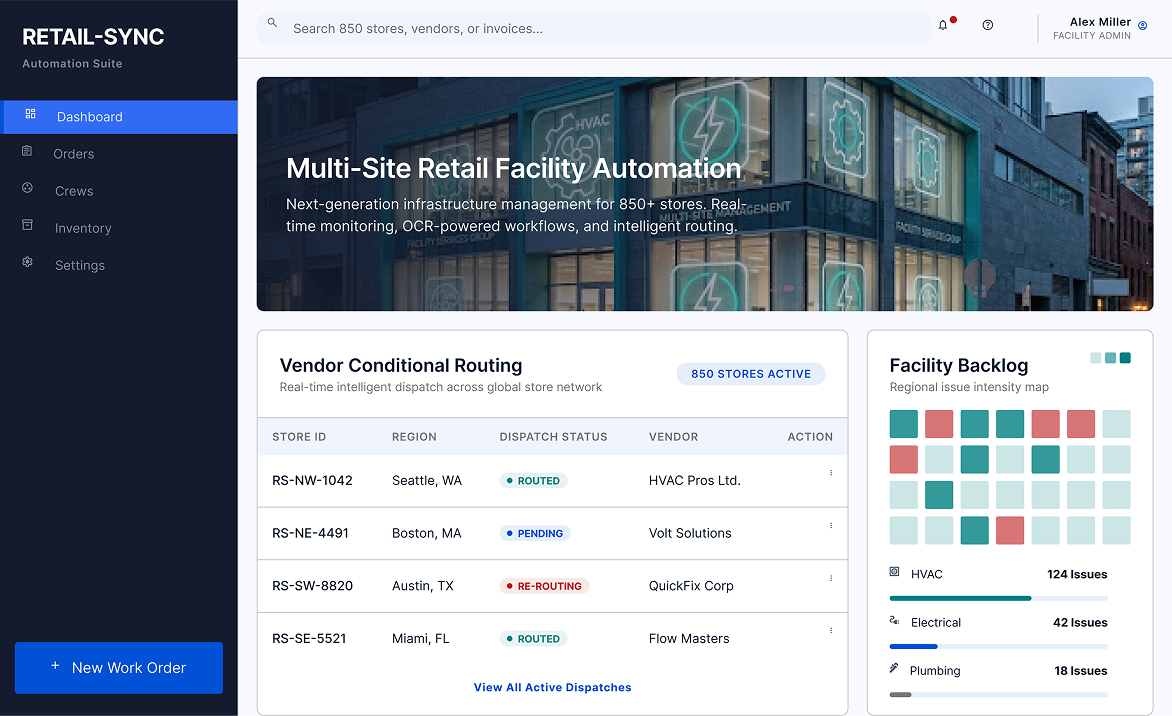Click the RETAIL-SYNC logo title
This screenshot has height=716, width=1172.
coord(93,37)
